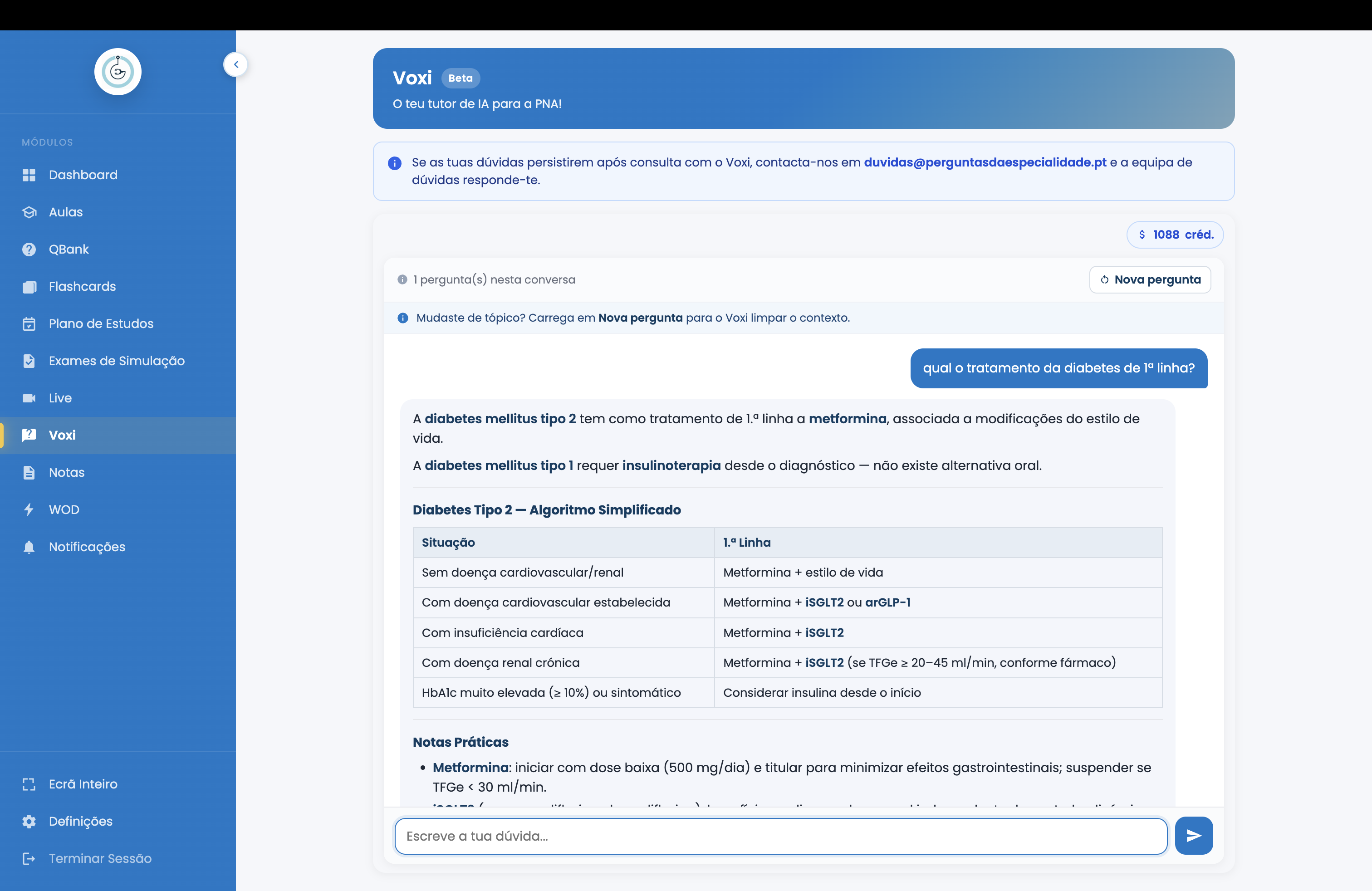Select the Sem doença cardiovascular/renal cell

coord(564,572)
